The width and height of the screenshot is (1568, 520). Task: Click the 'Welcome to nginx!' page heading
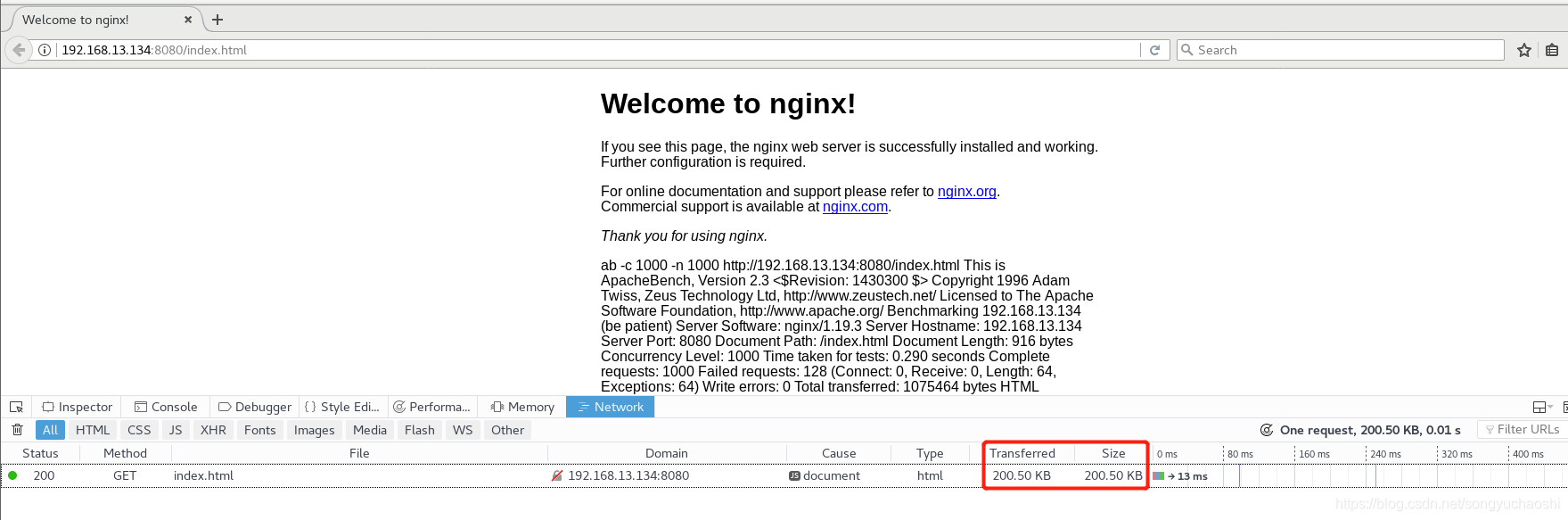pyautogui.click(x=728, y=103)
